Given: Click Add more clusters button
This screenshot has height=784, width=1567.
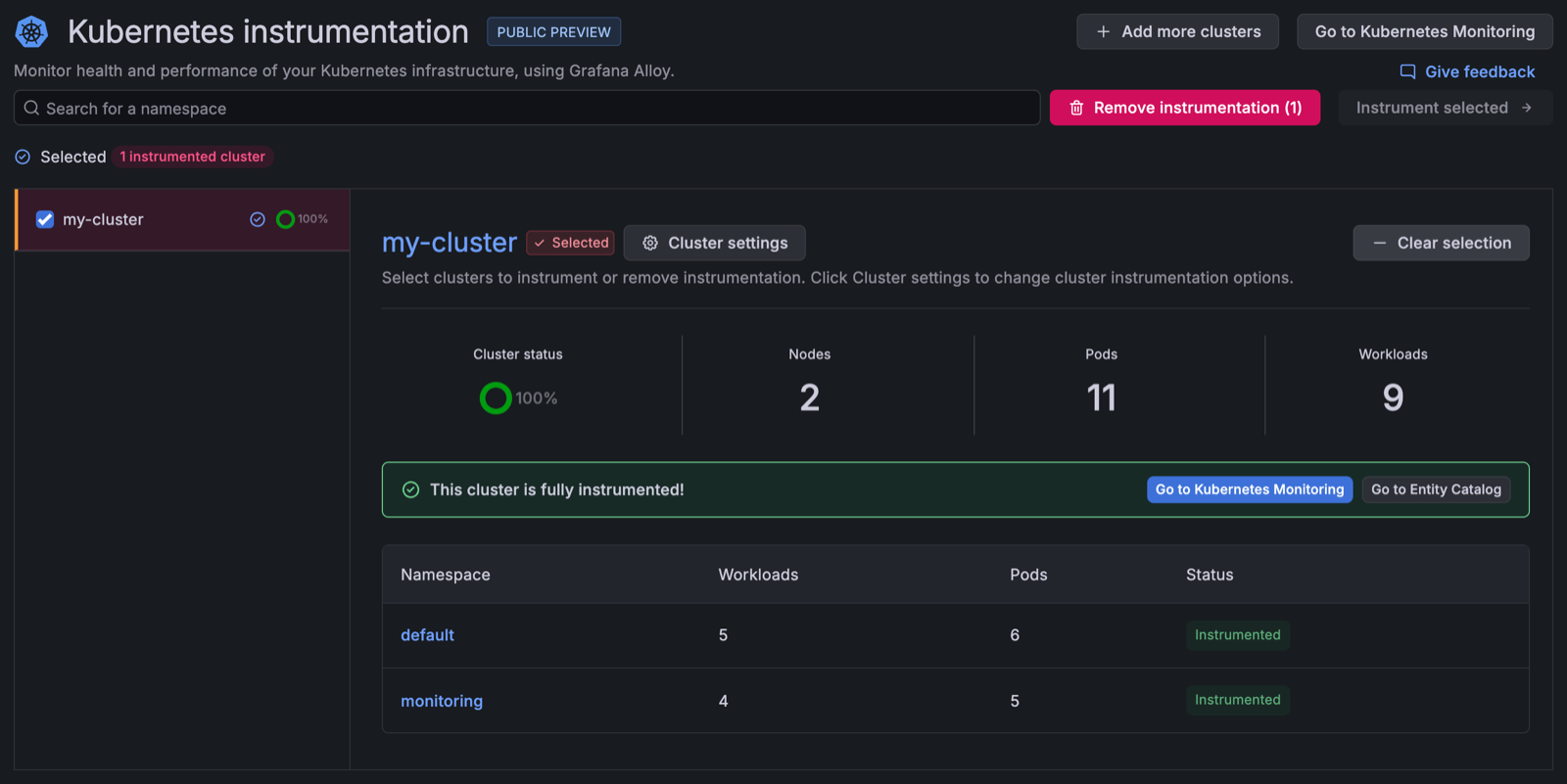Looking at the screenshot, I should pyautogui.click(x=1177, y=31).
